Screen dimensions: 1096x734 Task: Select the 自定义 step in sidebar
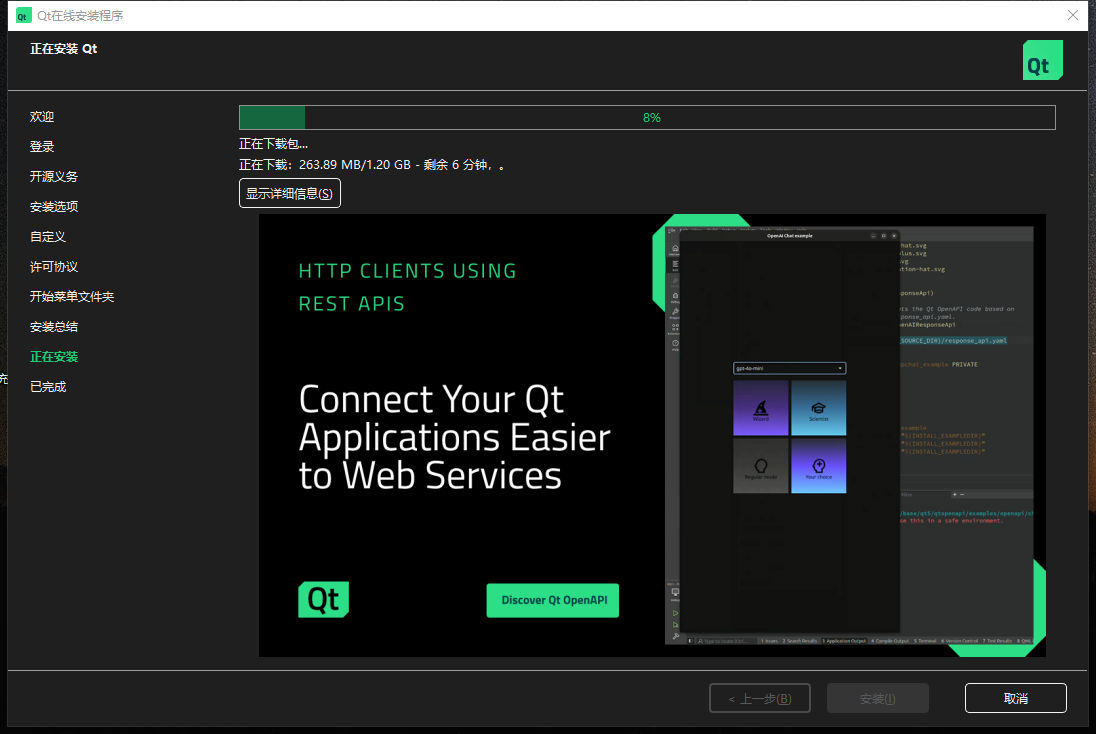point(48,237)
